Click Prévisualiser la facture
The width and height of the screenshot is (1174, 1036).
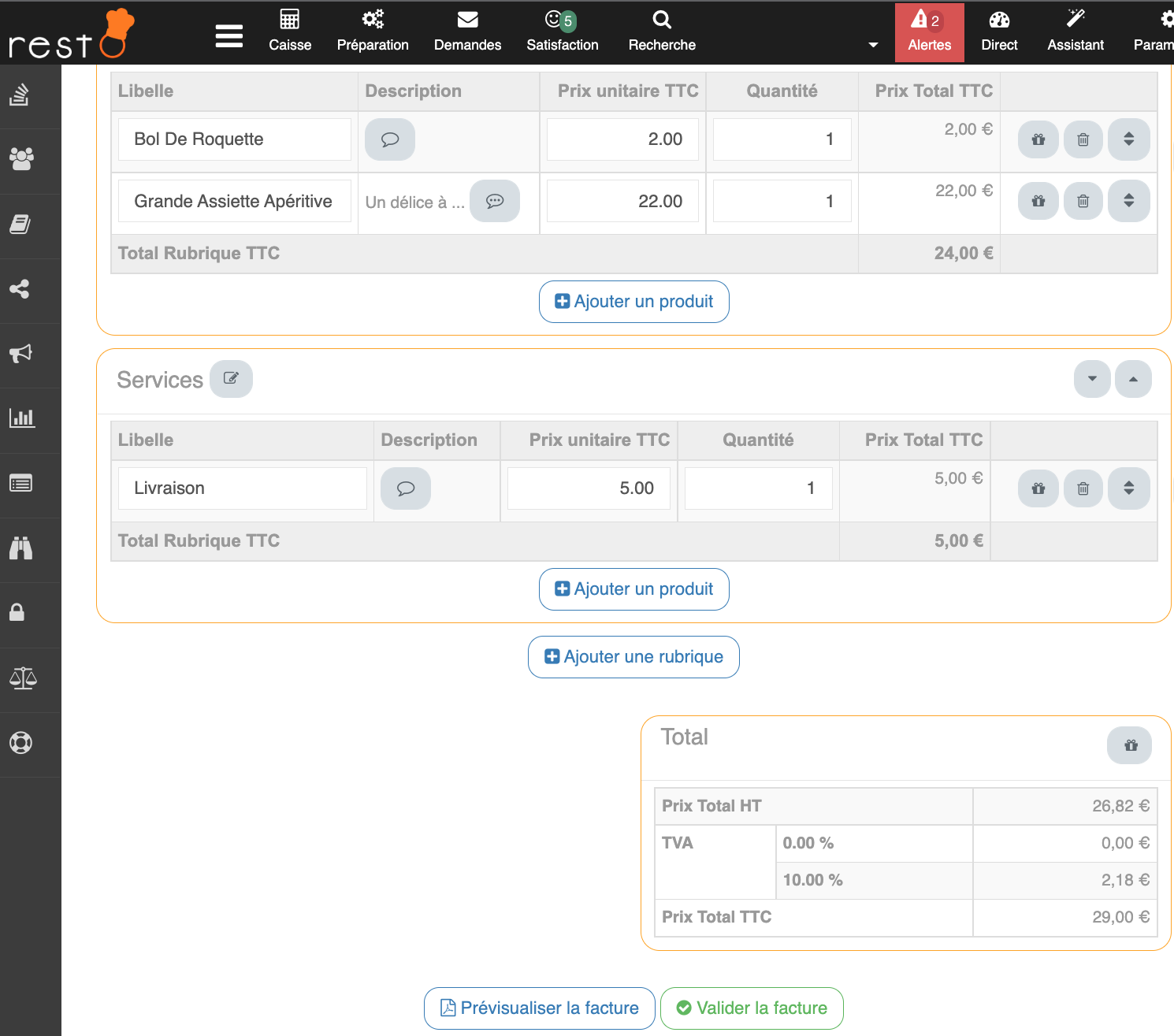coord(540,1008)
